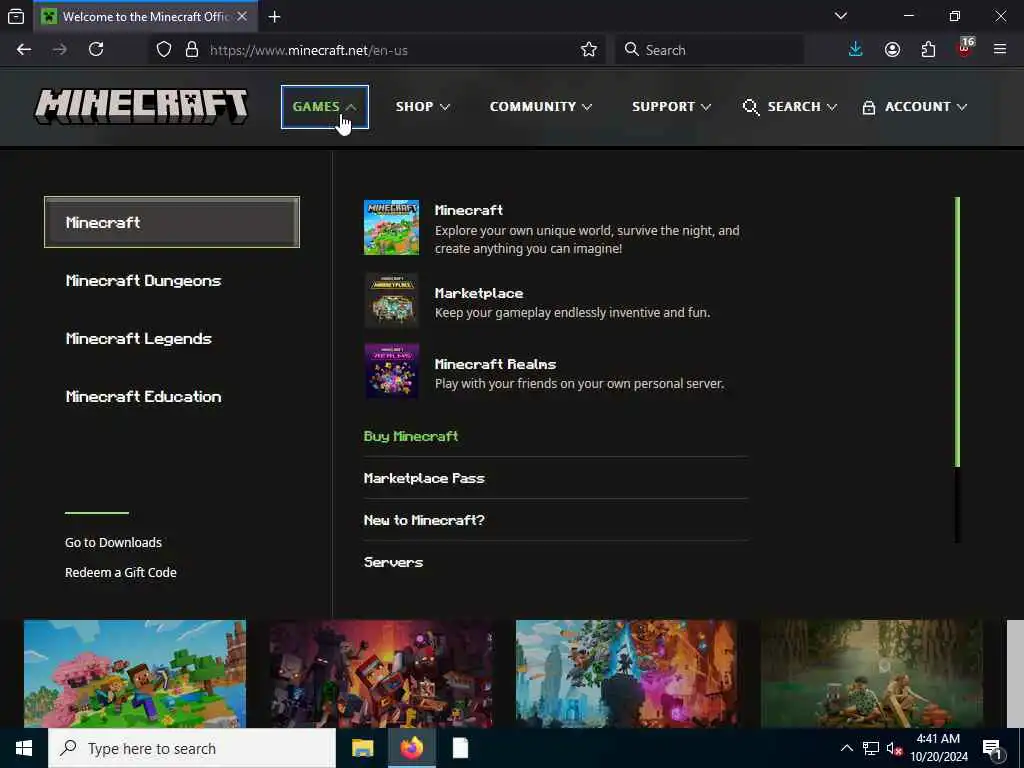Screen dimensions: 1024x768
Task: Open the extensions puzzle icon
Action: click(x=928, y=50)
